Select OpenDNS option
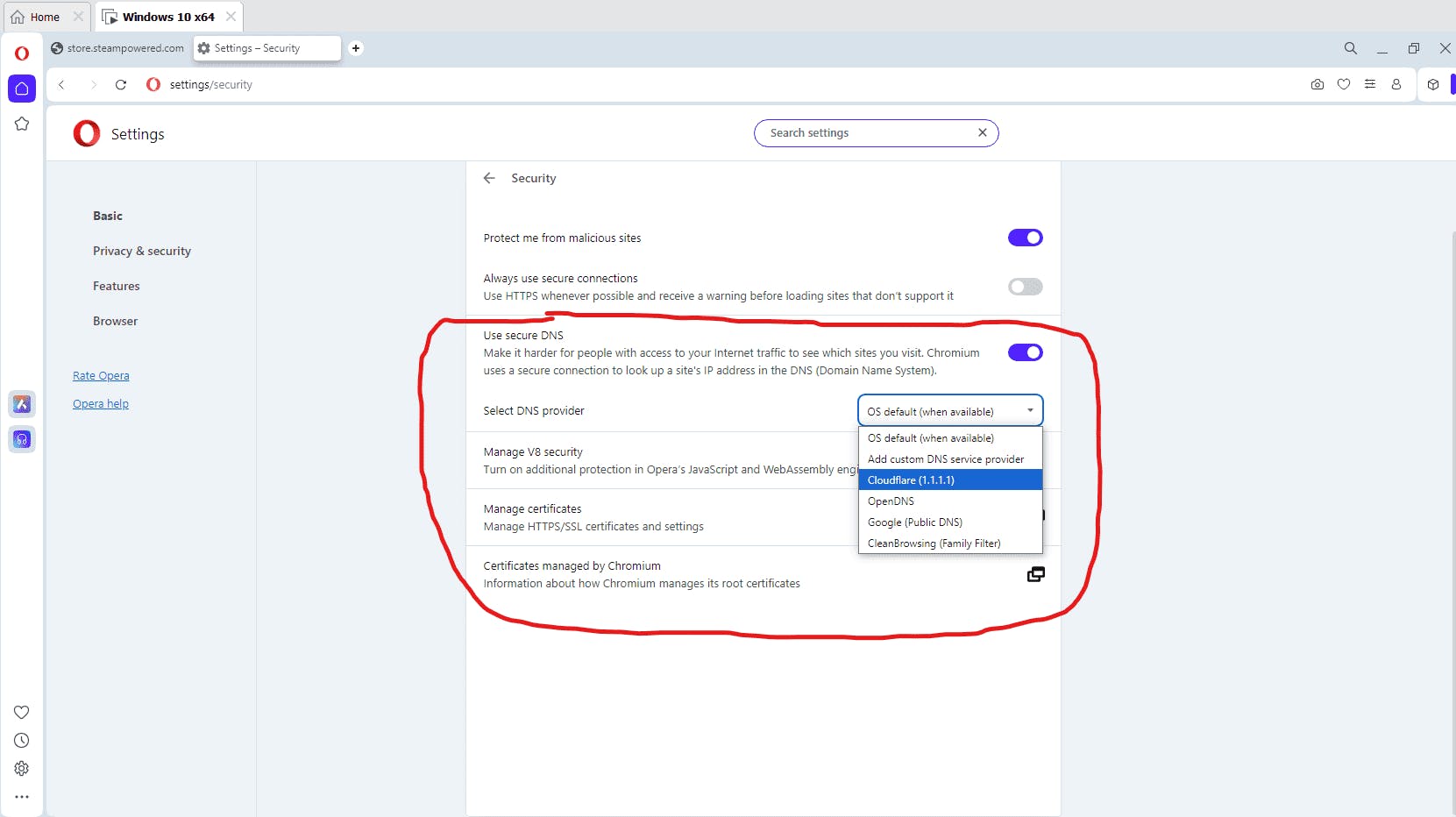This screenshot has height=817, width=1456. [x=950, y=501]
